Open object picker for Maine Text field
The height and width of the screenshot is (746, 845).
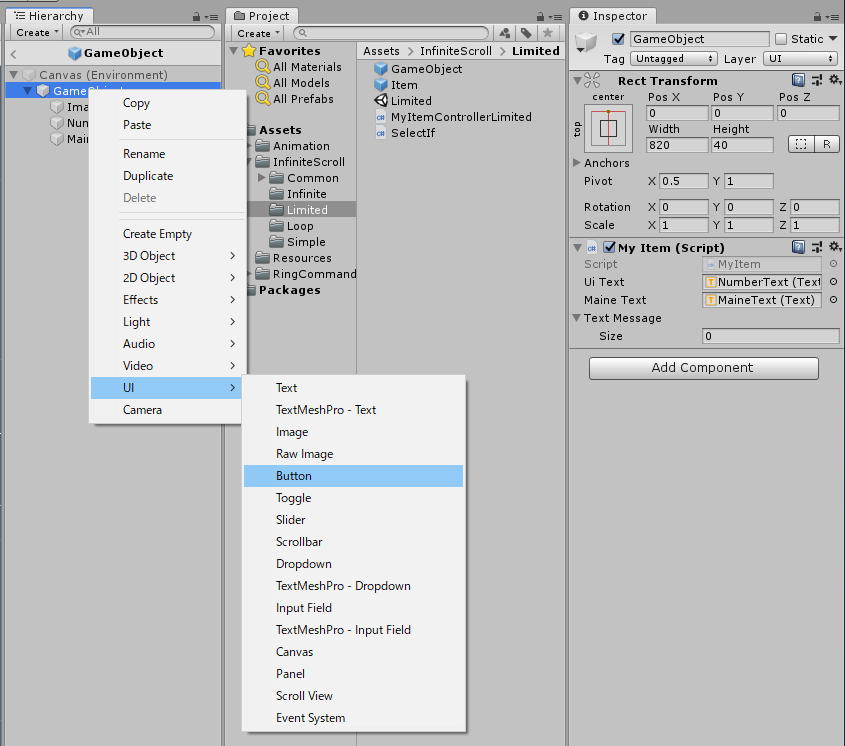(833, 300)
